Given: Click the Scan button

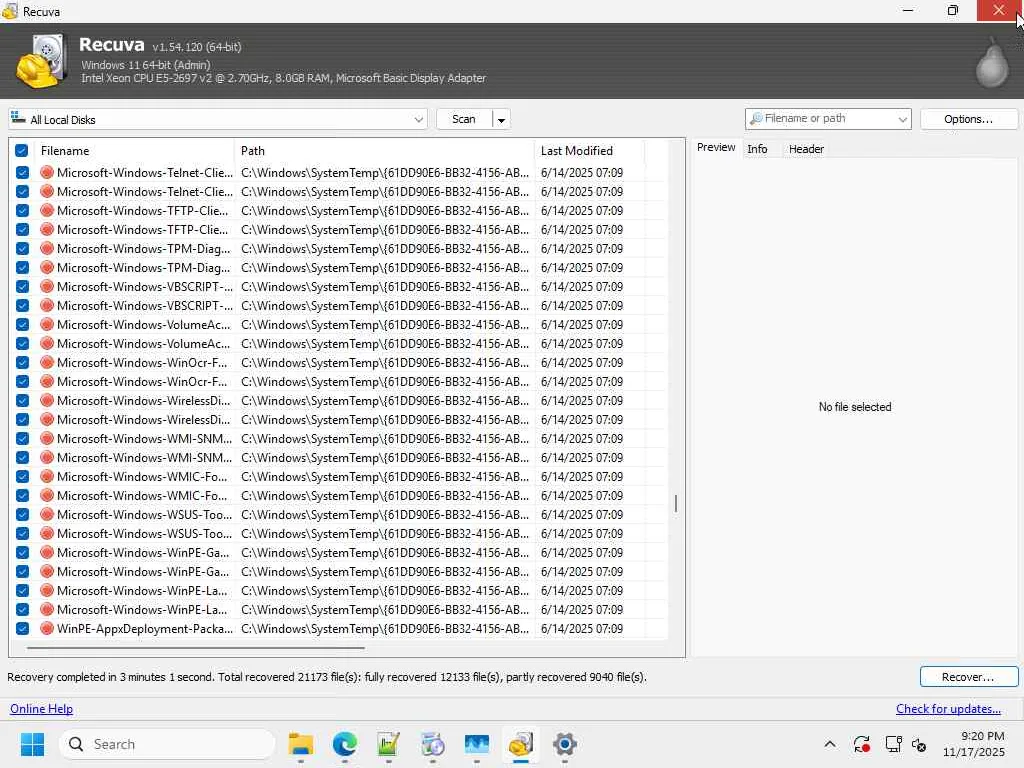Looking at the screenshot, I should click(x=464, y=119).
